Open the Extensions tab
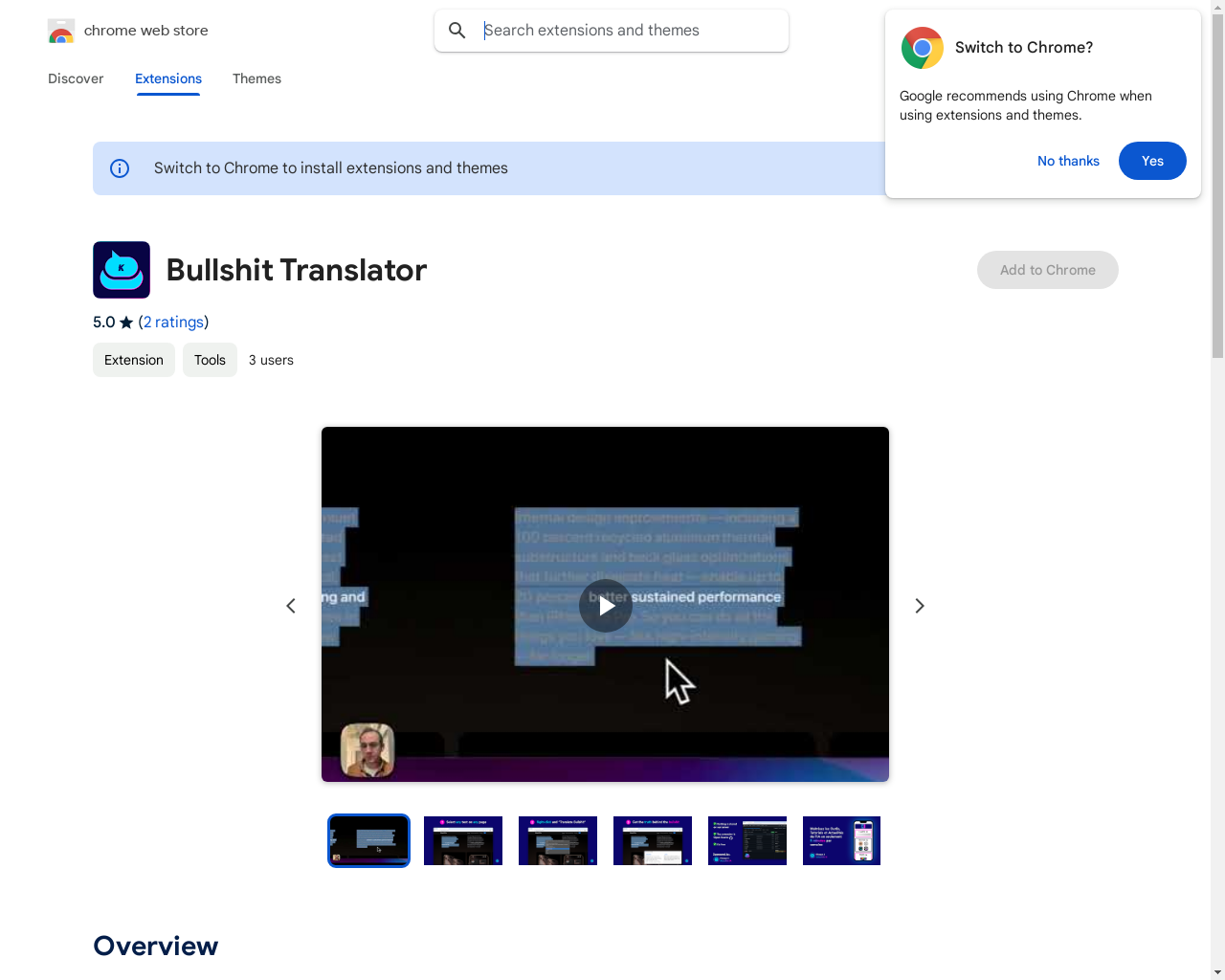Viewport: 1225px width, 980px height. (168, 78)
